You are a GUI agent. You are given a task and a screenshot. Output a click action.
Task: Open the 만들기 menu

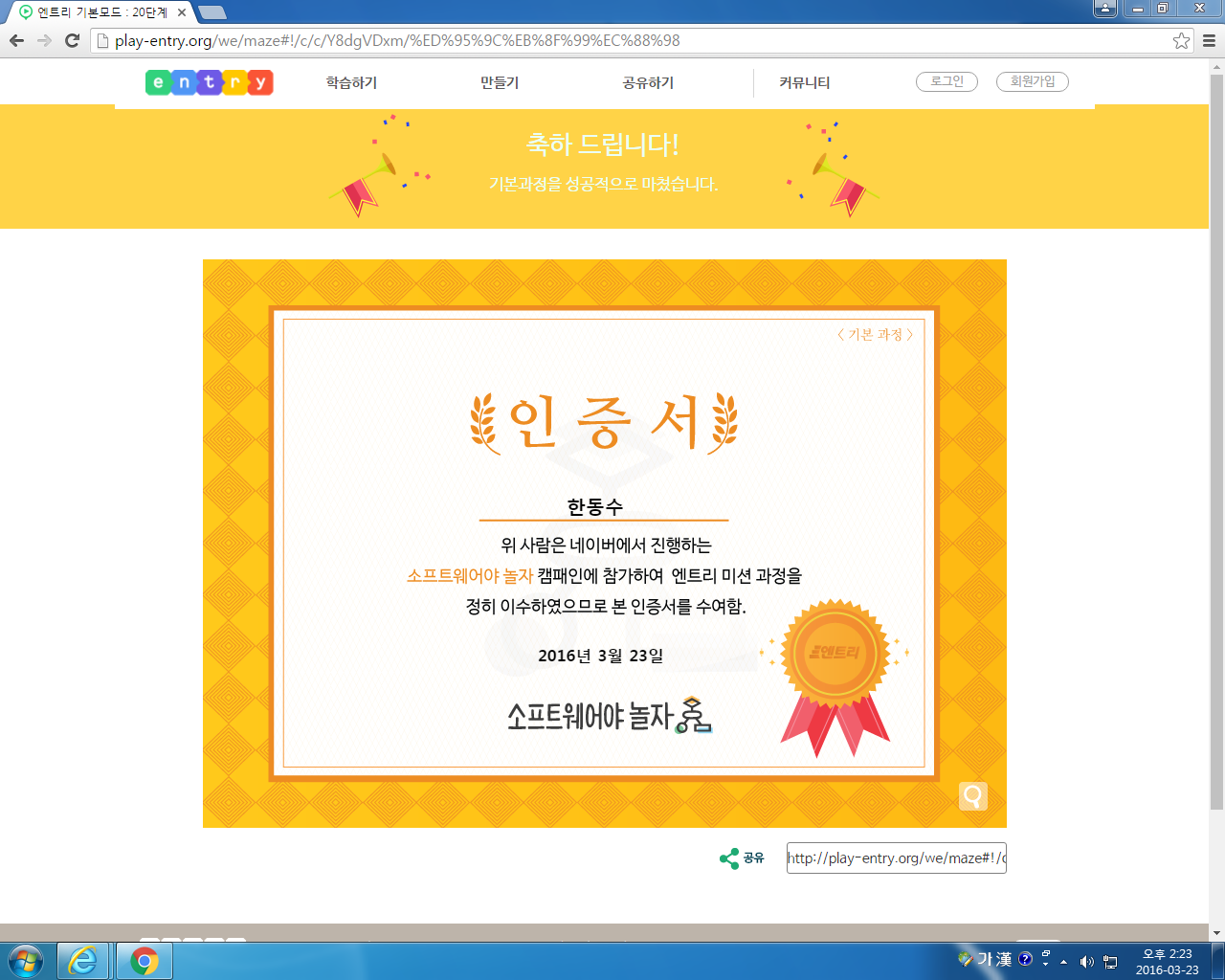coord(500,83)
